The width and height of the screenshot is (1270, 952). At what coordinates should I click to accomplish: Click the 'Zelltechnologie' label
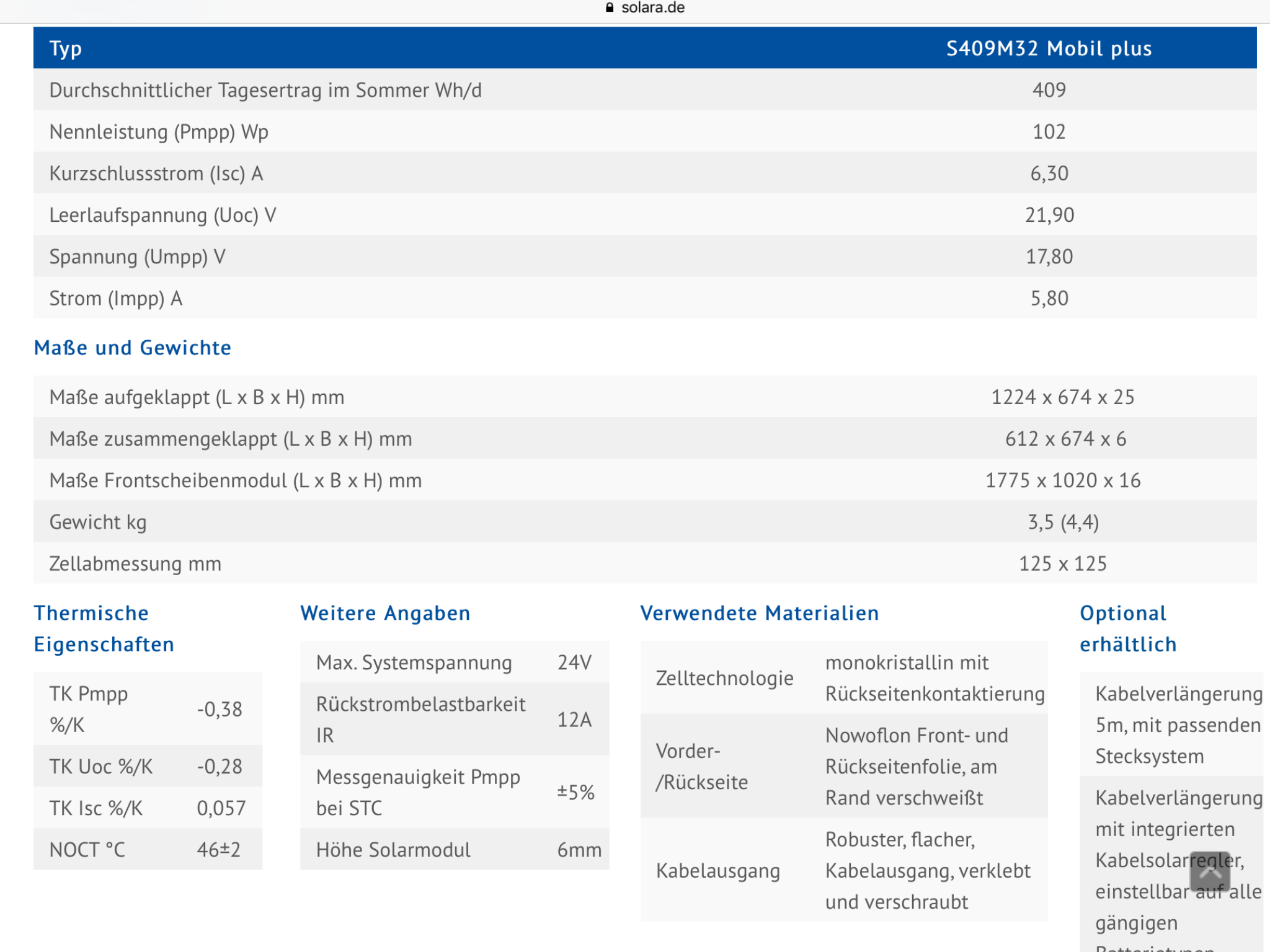(725, 678)
